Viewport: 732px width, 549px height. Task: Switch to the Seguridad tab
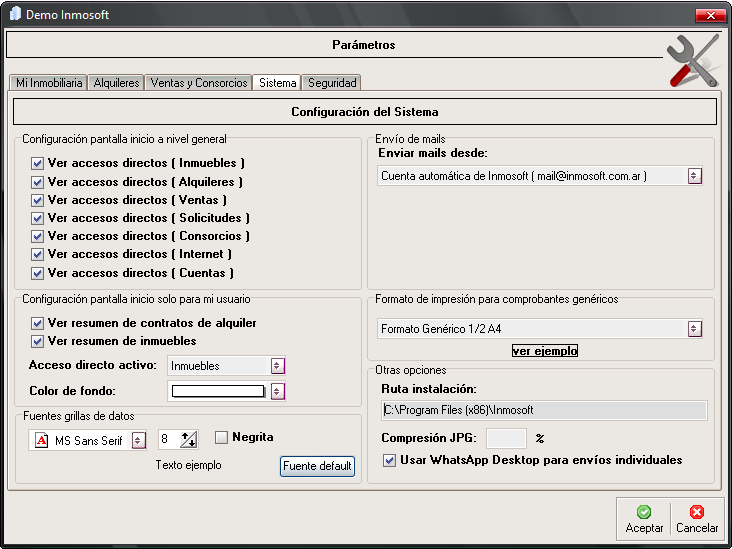(332, 83)
